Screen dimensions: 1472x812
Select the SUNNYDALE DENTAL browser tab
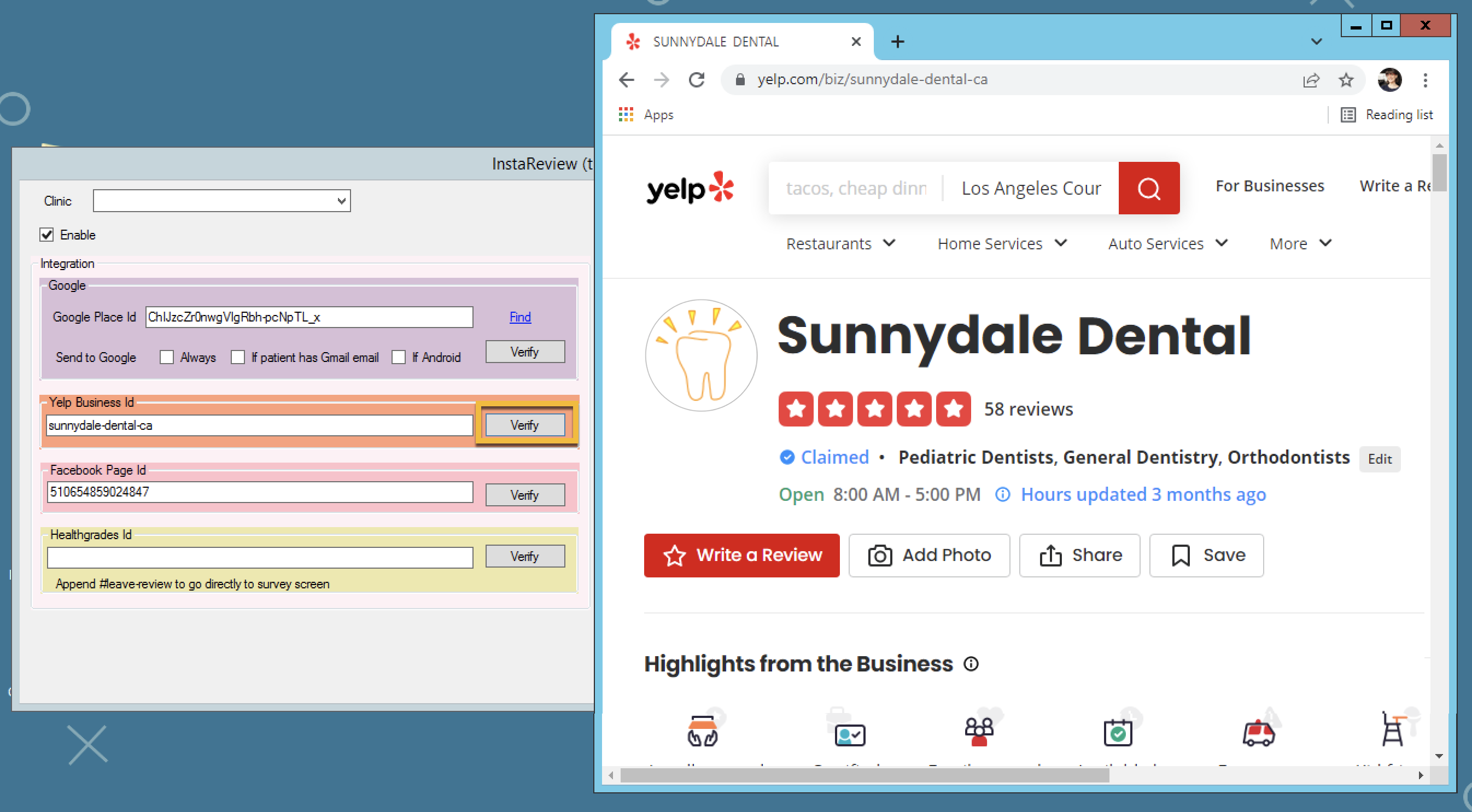(x=741, y=41)
